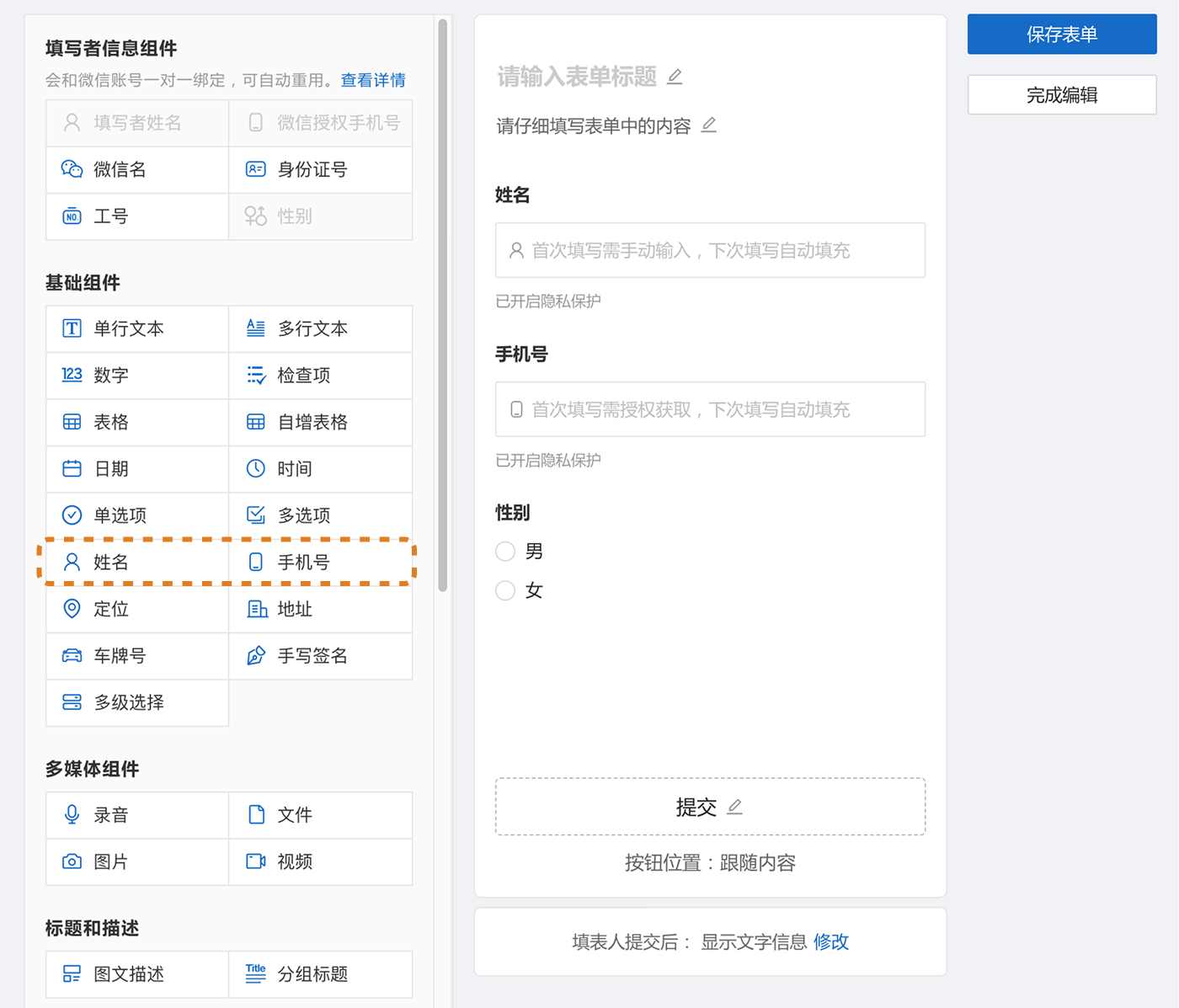The height and width of the screenshot is (1008, 1179).
Task: Open the 查看详情 link
Action: 373,81
